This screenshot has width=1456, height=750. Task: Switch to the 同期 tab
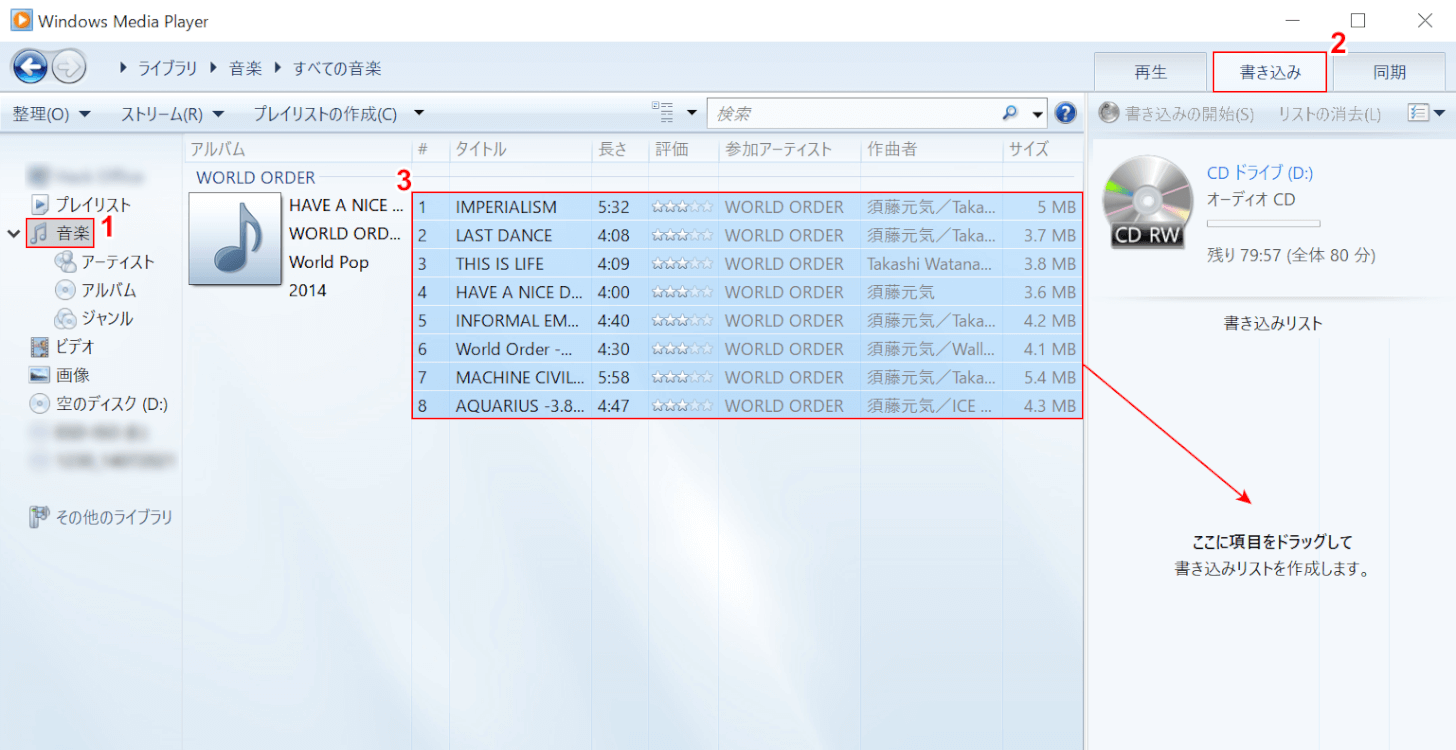(1389, 72)
